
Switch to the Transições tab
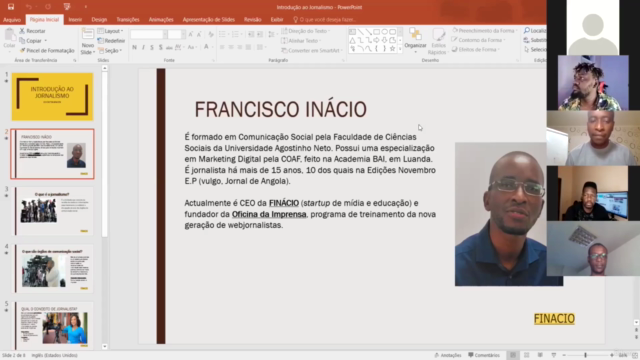click(x=128, y=20)
